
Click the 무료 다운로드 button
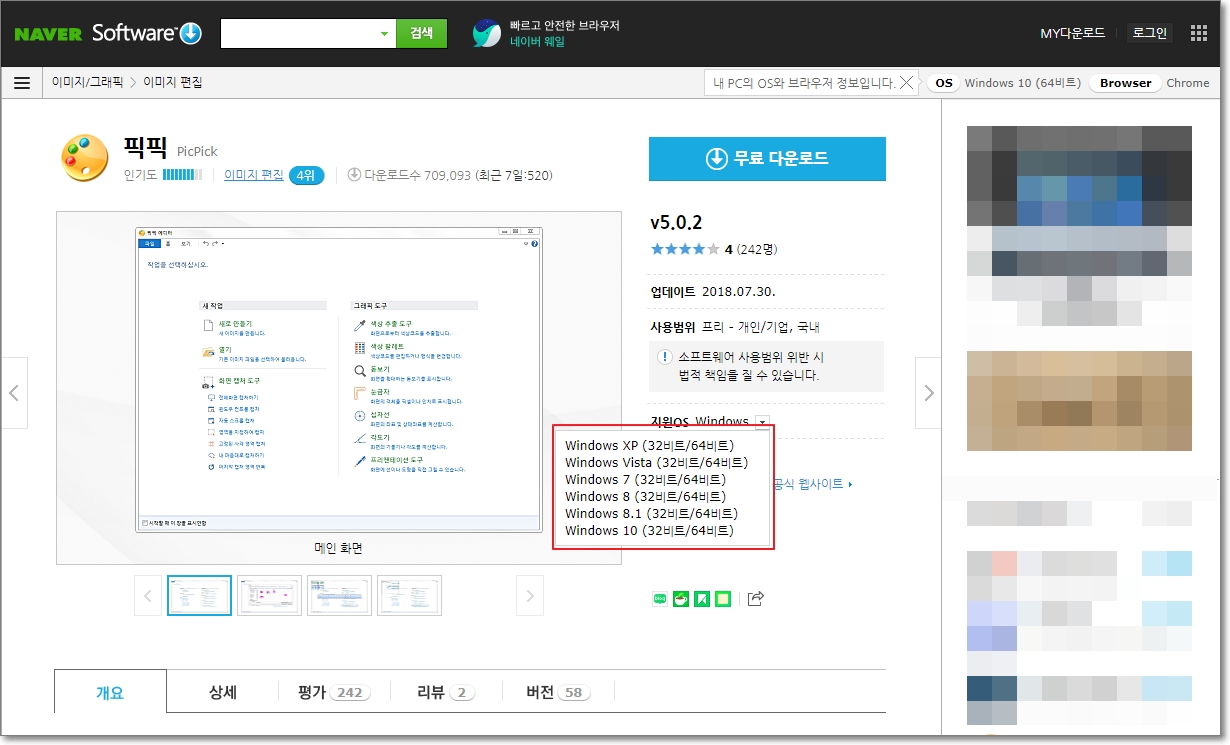tap(767, 158)
